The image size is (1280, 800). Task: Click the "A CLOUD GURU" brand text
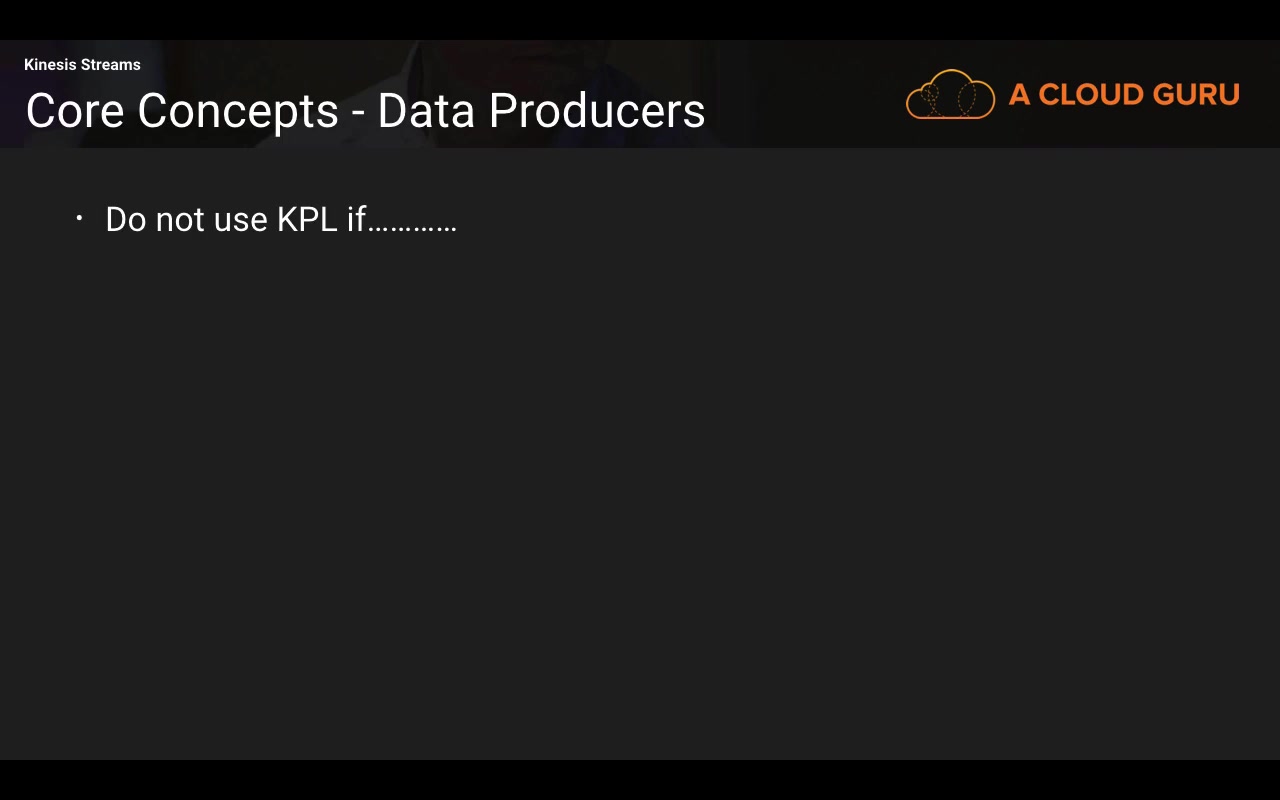point(1124,95)
